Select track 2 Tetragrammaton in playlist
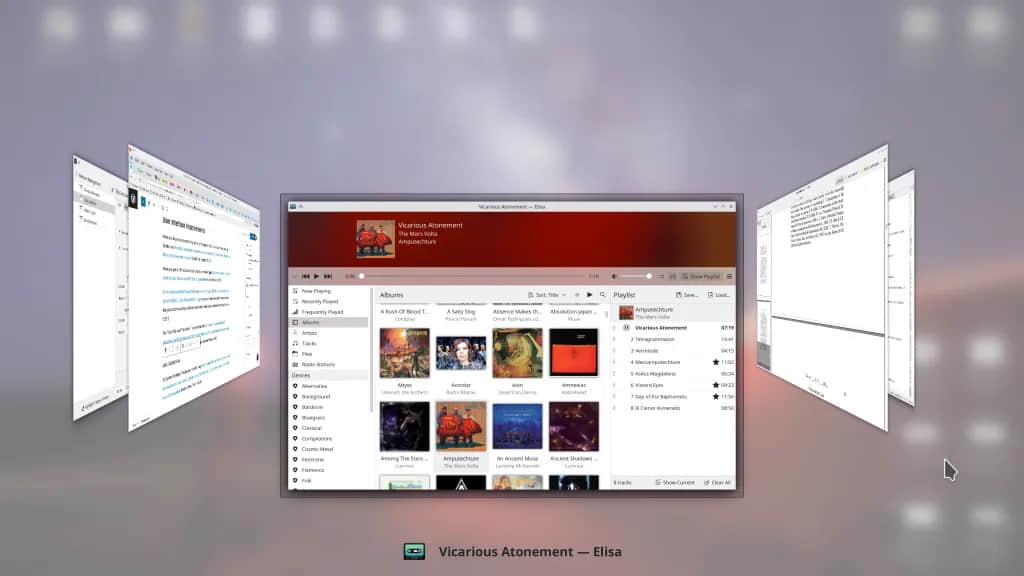This screenshot has height=576, width=1024. tap(673, 340)
